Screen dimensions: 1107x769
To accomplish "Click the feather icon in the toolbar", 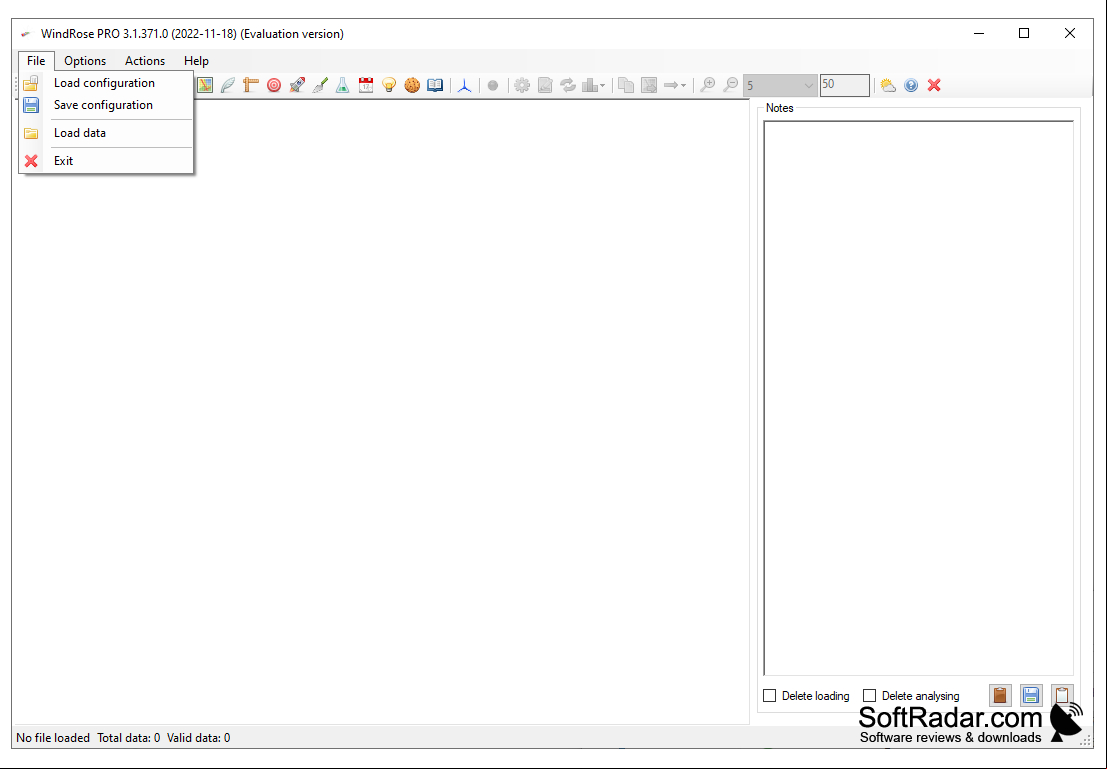I will pyautogui.click(x=228, y=85).
